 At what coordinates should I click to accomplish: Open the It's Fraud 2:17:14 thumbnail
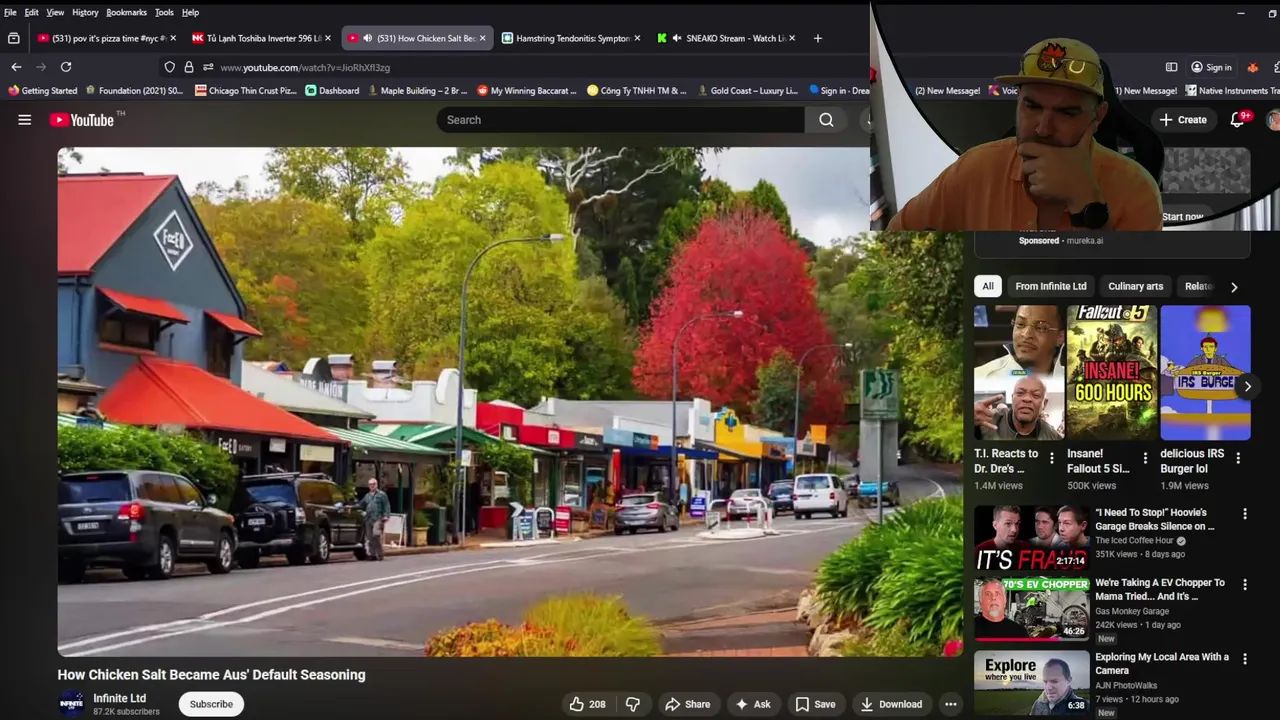click(x=1031, y=538)
